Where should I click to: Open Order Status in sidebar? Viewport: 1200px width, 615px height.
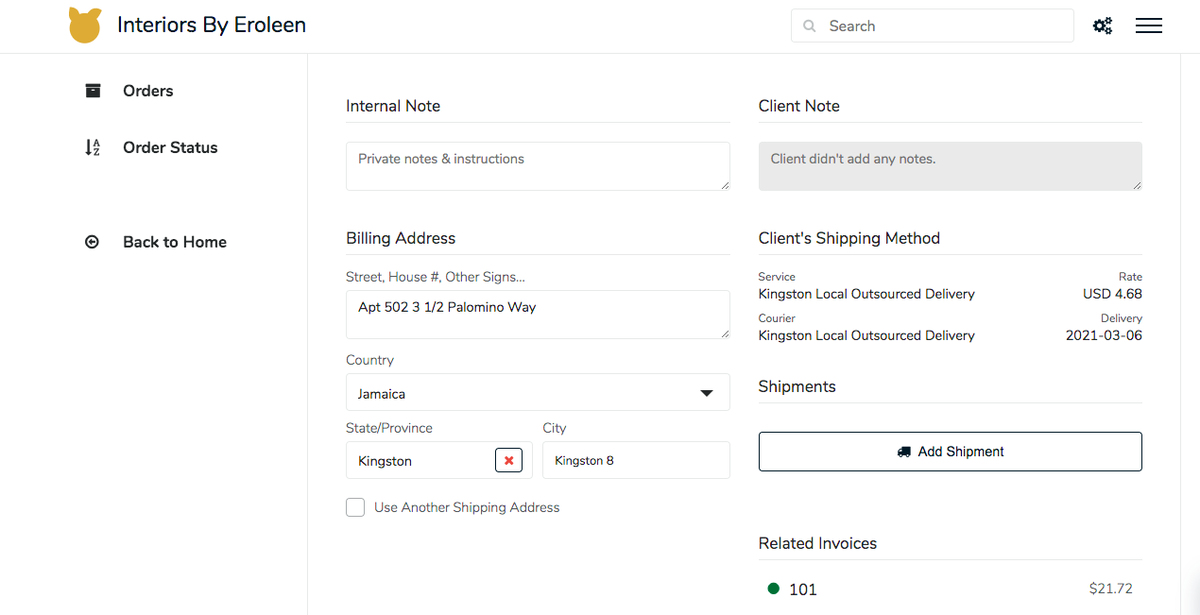click(x=170, y=148)
